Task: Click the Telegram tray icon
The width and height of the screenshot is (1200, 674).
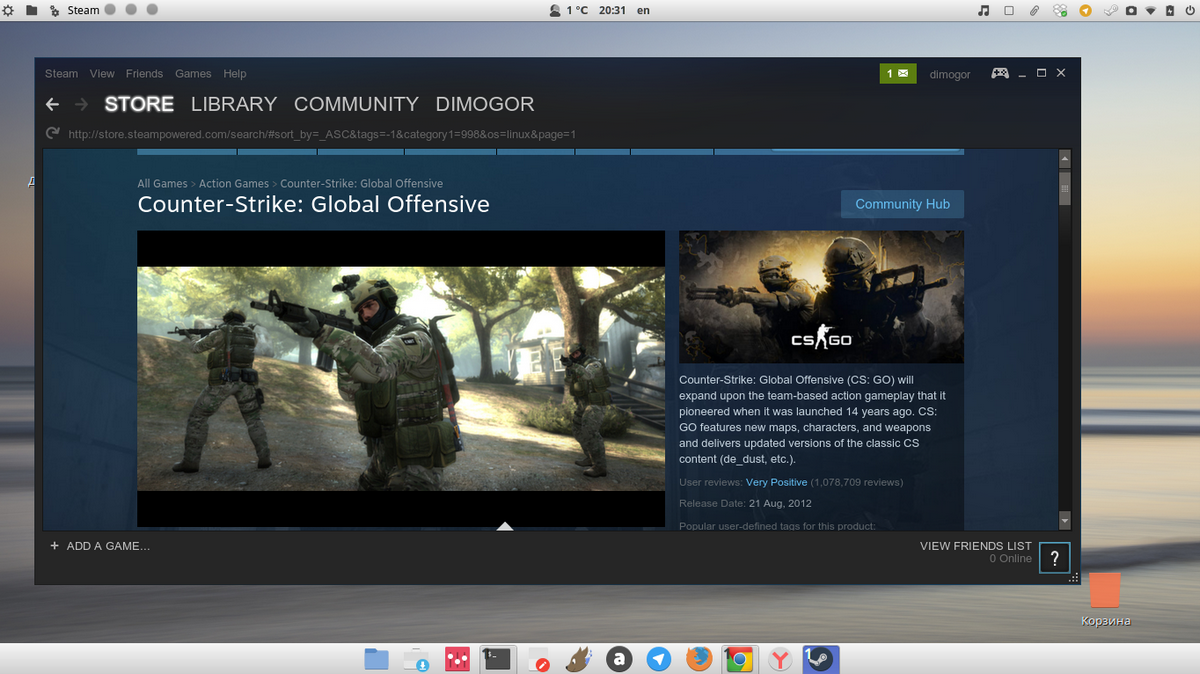Action: click(x=1086, y=10)
